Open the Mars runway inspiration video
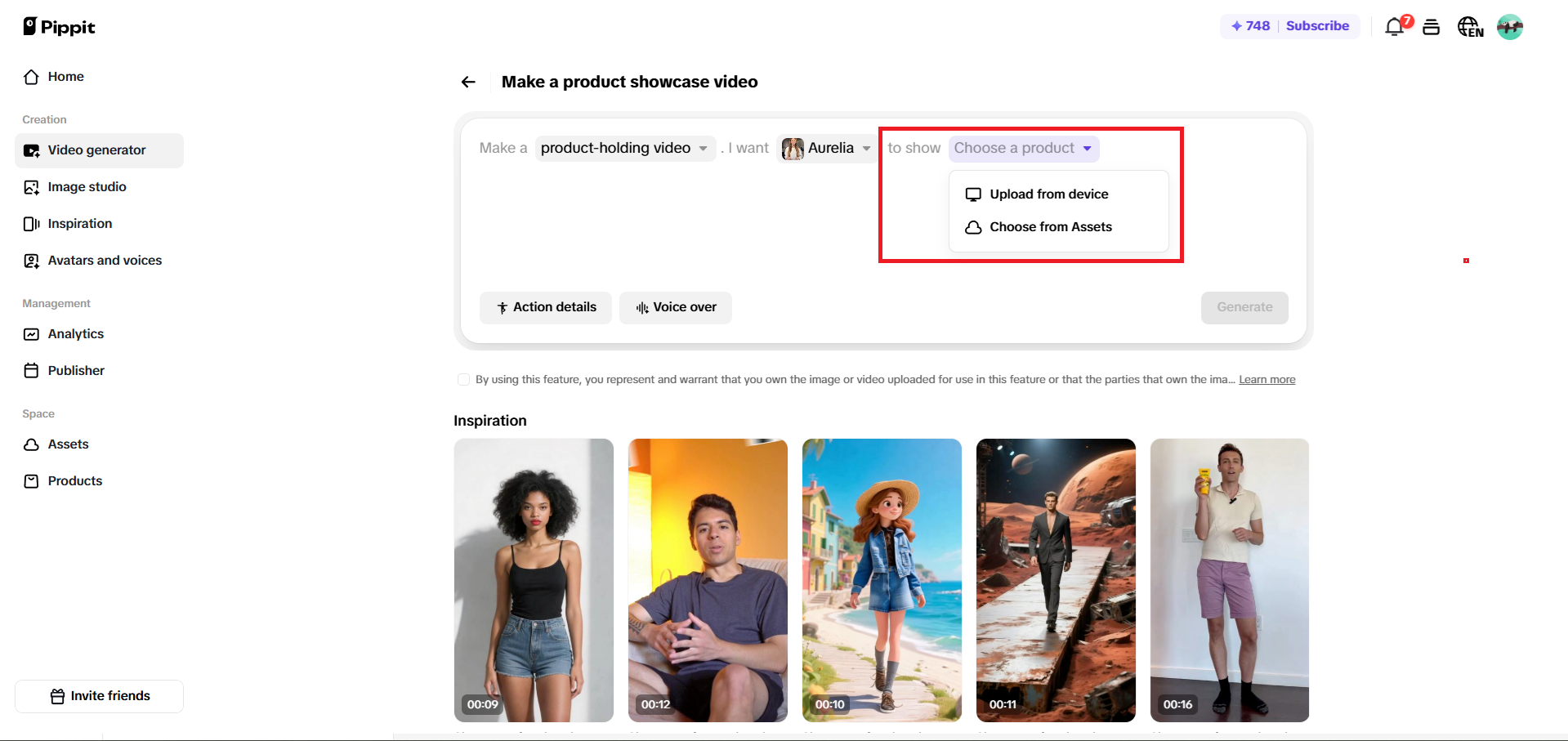 pos(1056,580)
